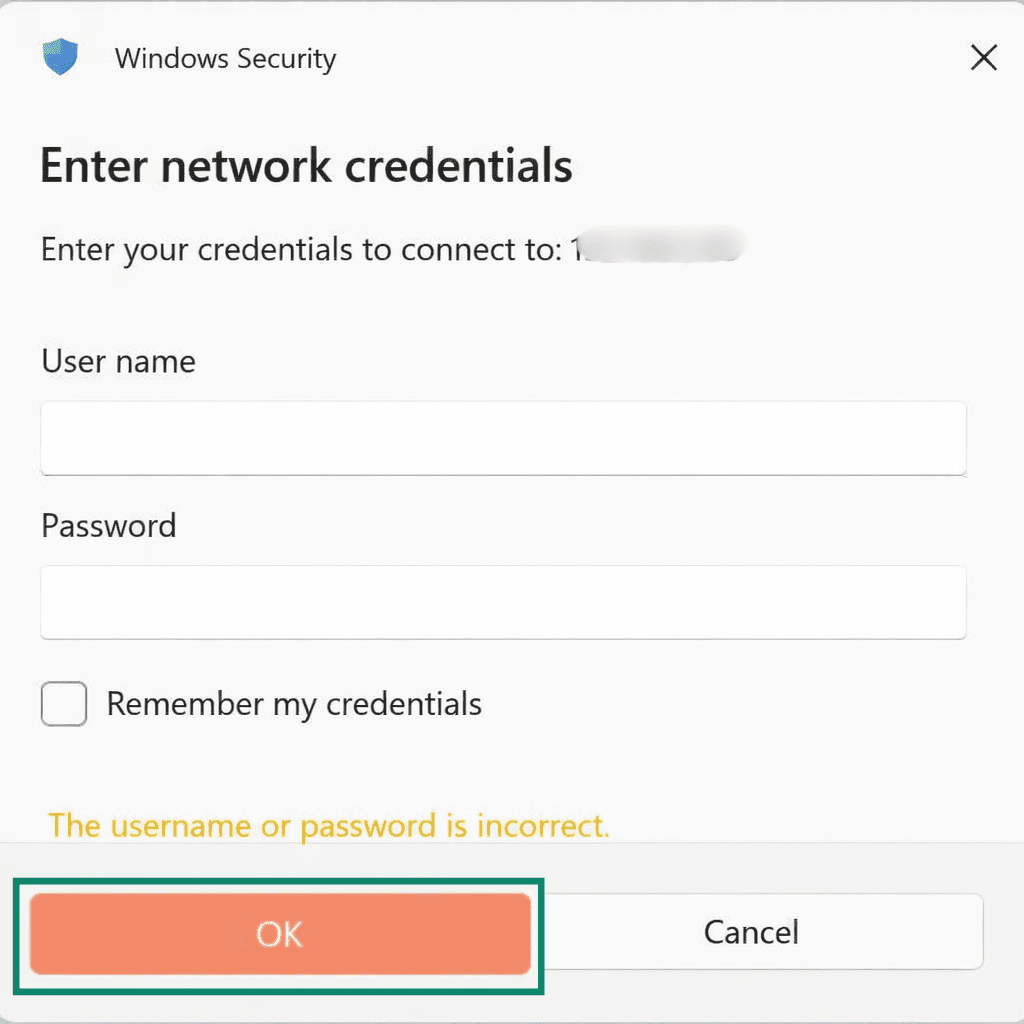Click the blue Windows Security shield icon
This screenshot has width=1024, height=1024.
click(x=60, y=57)
